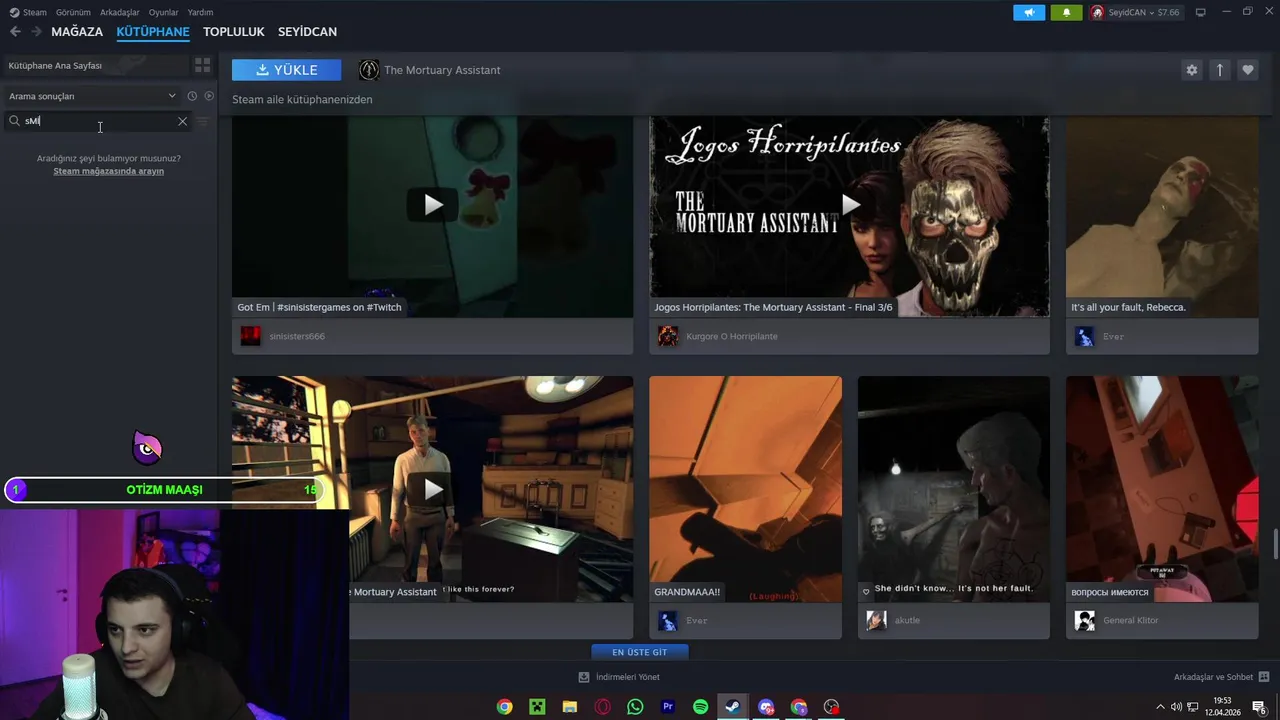
Task: Open the Ever avatar under GRANDMAAA!!
Action: pyautogui.click(x=668, y=620)
